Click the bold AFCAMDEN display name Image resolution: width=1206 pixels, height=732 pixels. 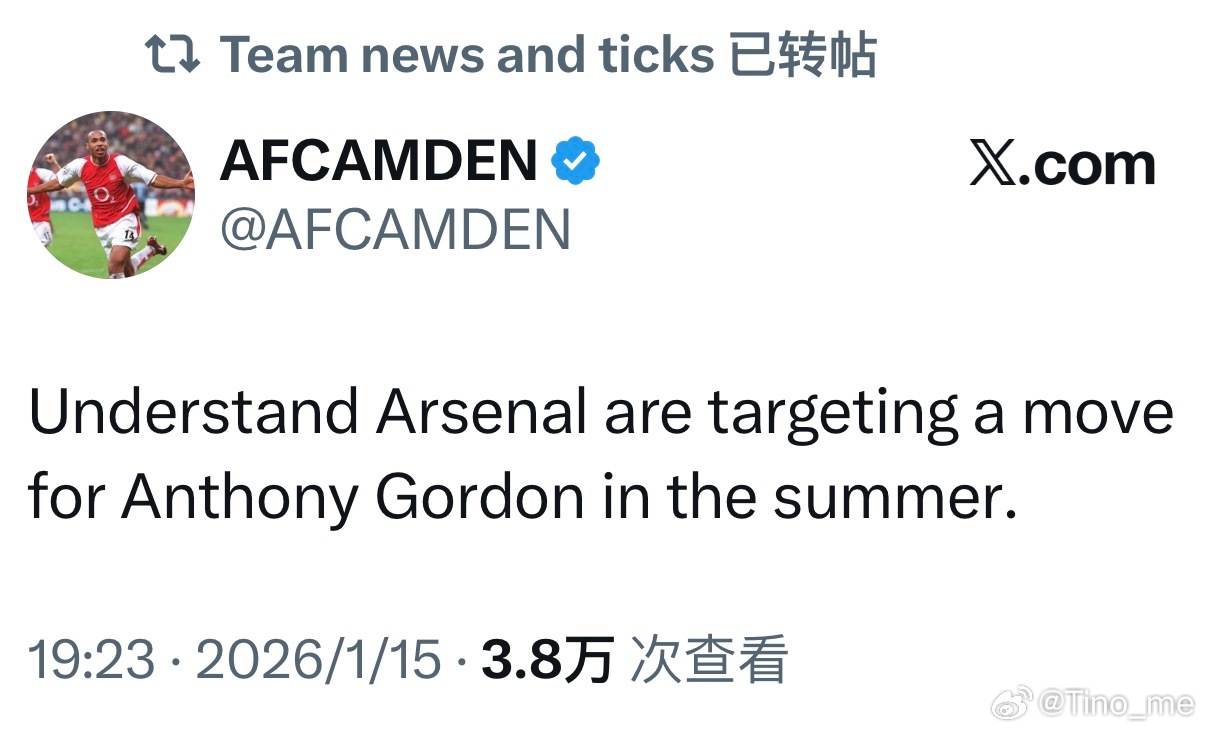378,162
